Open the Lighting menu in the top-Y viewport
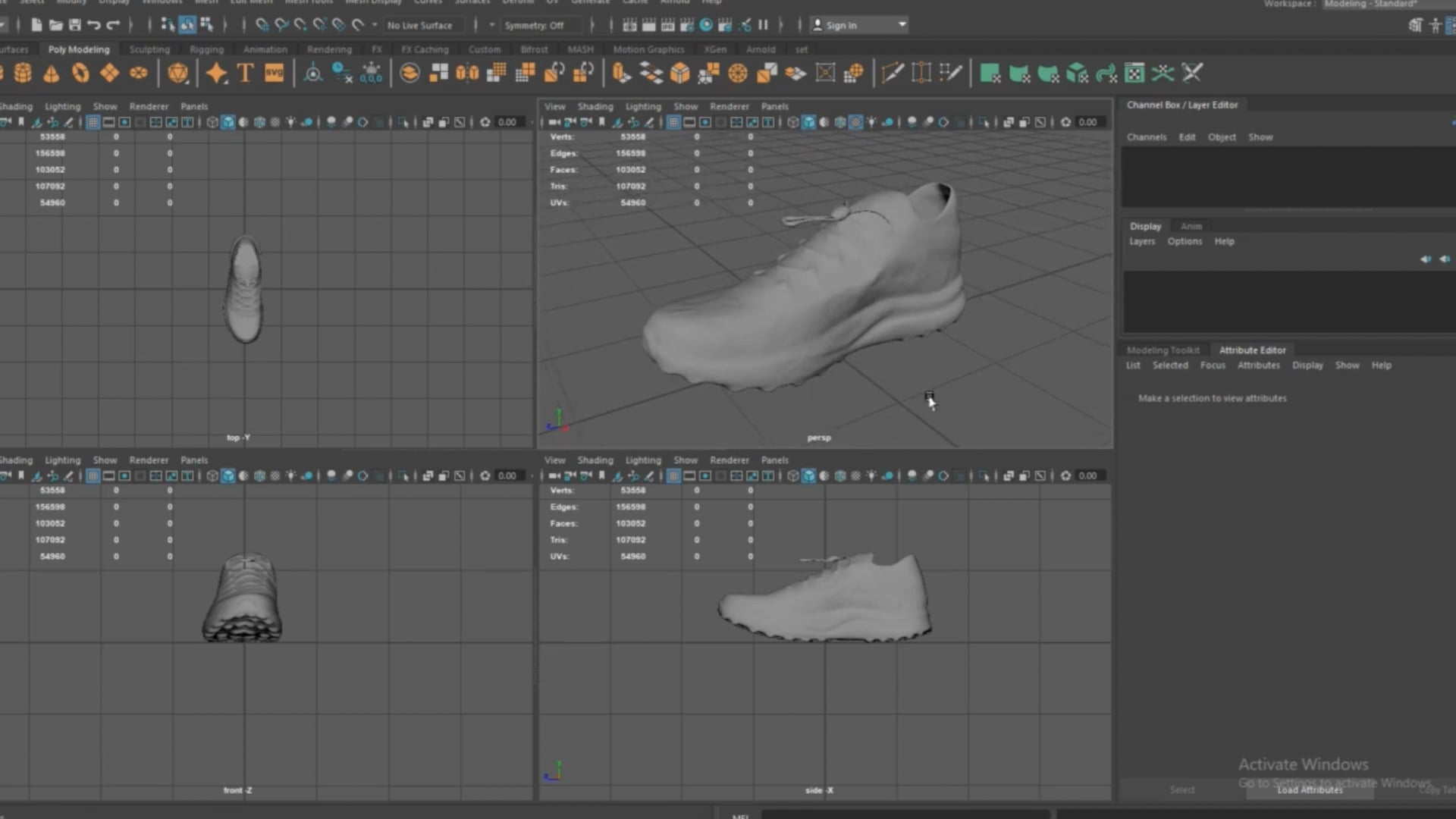 click(x=62, y=107)
